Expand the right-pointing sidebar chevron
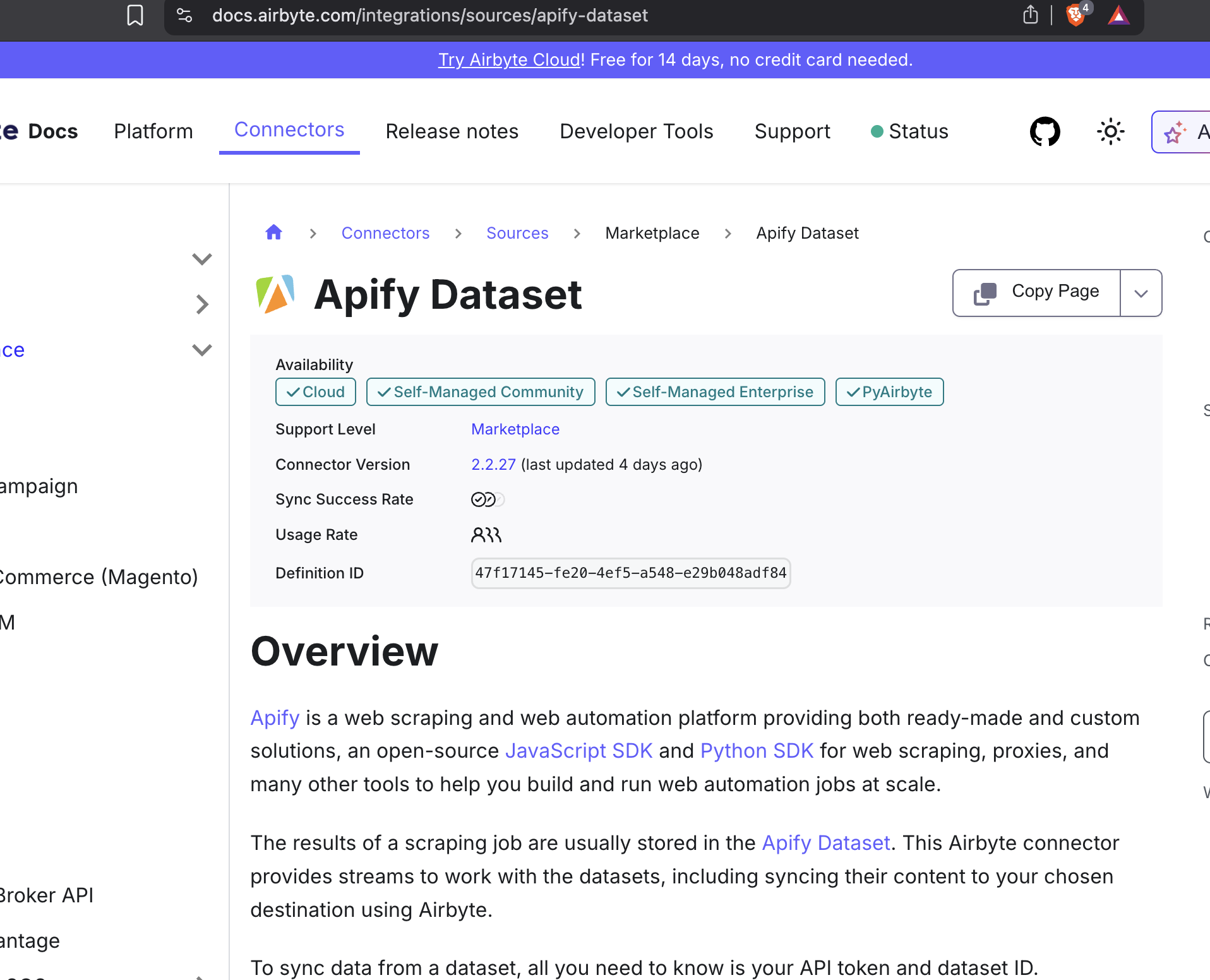Image resolution: width=1210 pixels, height=980 pixels. tap(201, 304)
